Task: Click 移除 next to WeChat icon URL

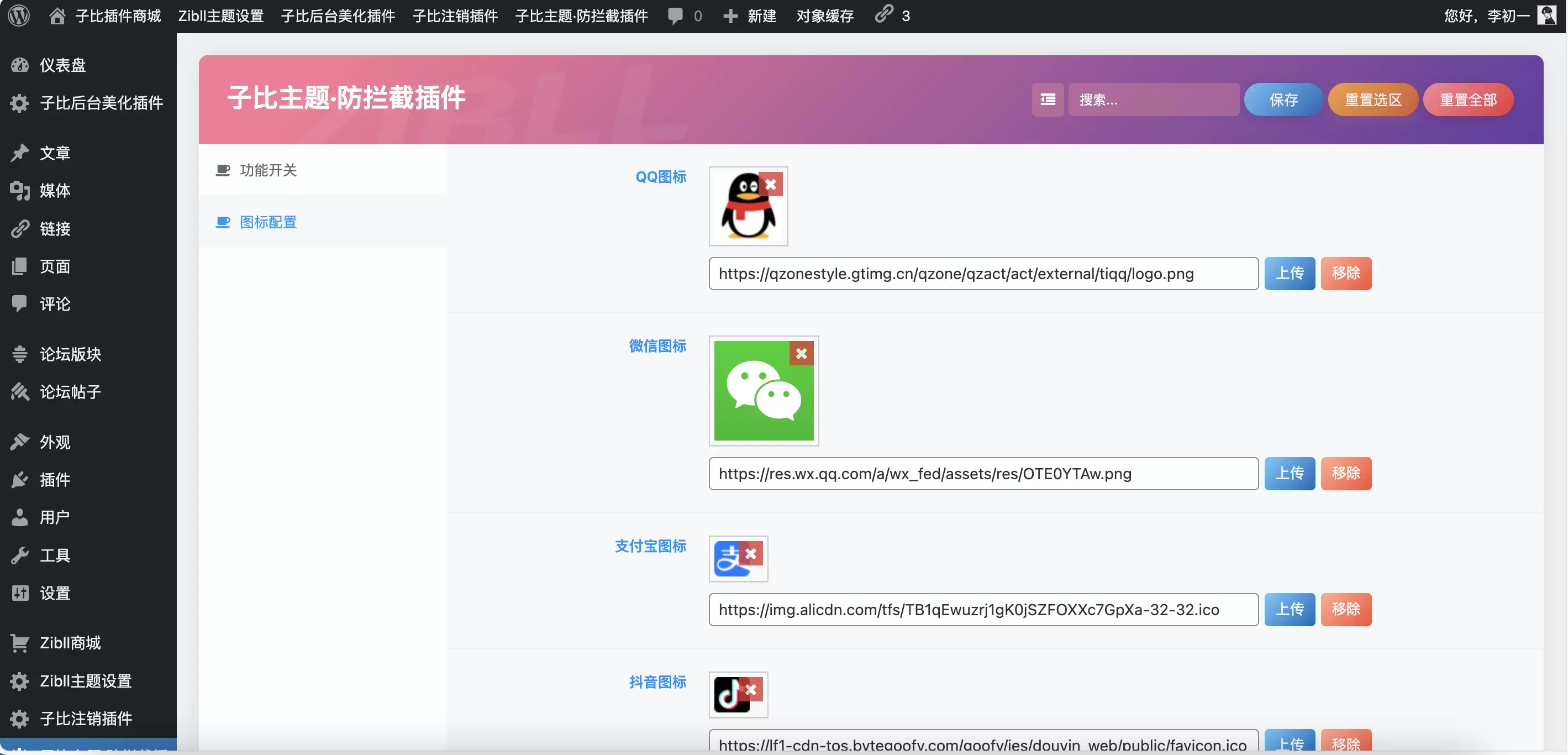Action: click(1346, 473)
